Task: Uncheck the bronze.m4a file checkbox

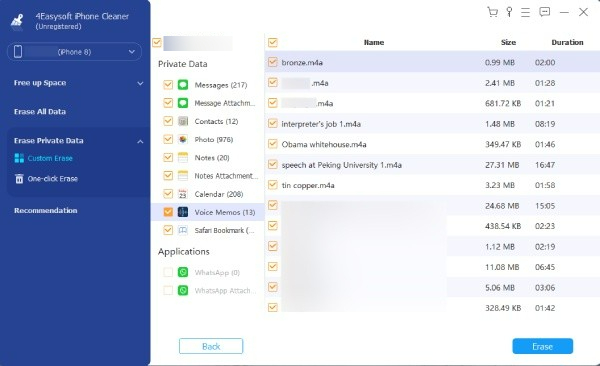Action: pos(272,62)
